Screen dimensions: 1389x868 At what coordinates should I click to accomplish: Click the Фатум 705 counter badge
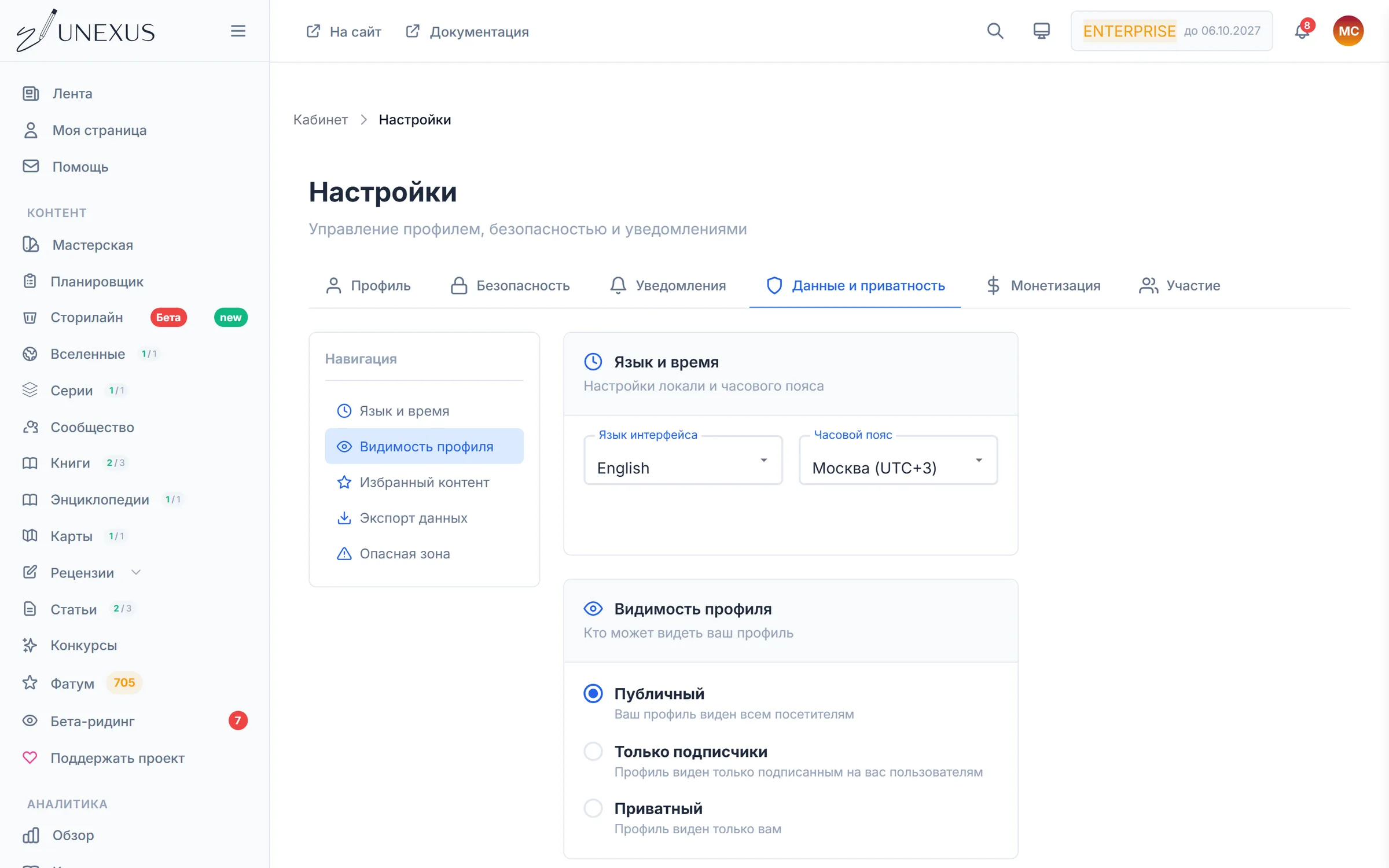(124, 683)
